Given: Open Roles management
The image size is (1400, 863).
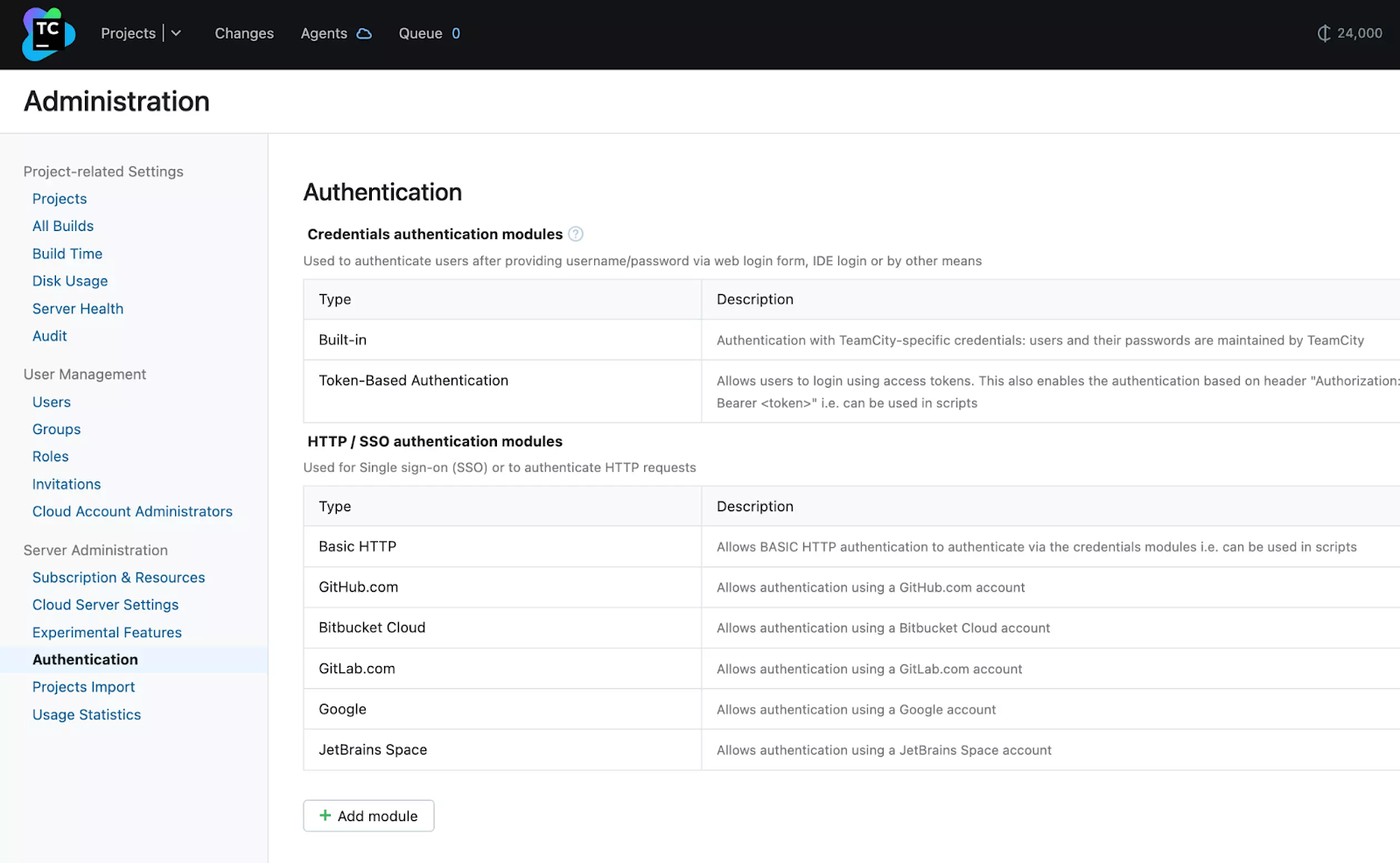Looking at the screenshot, I should click(51, 457).
